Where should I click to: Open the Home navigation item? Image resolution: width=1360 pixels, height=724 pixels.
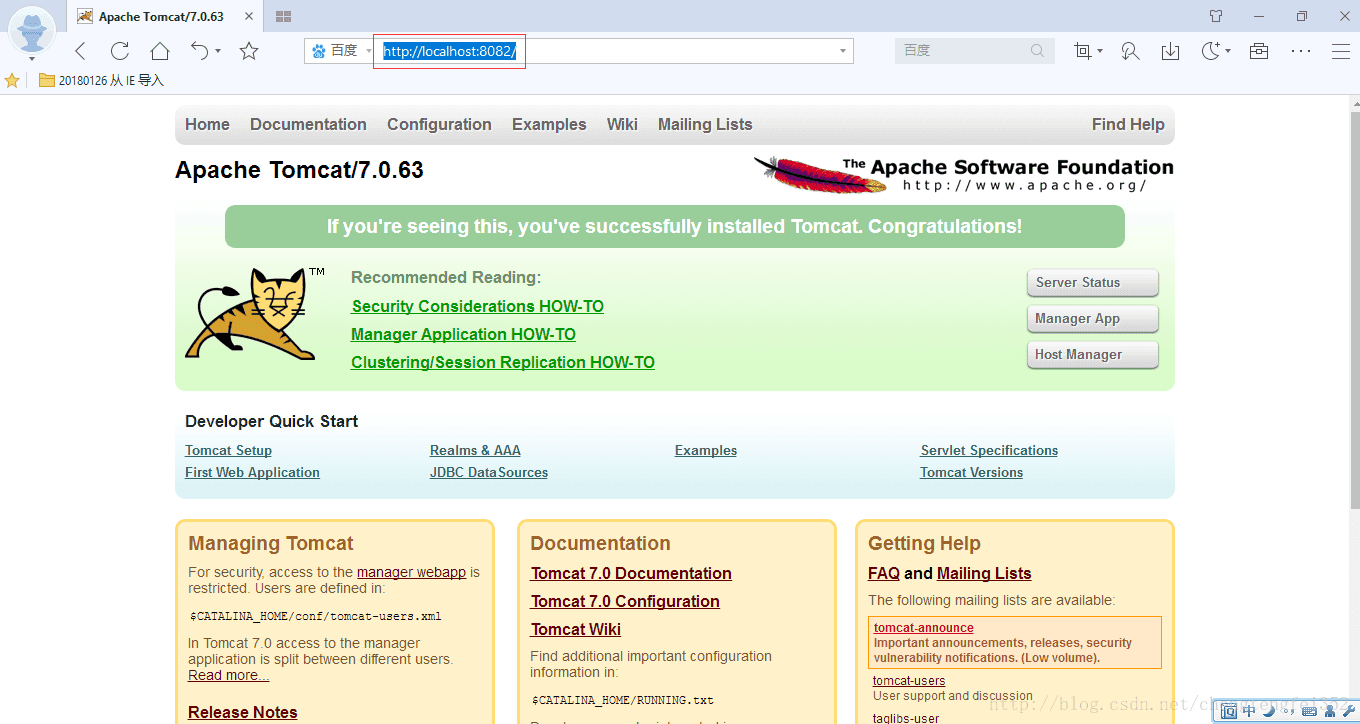[207, 124]
